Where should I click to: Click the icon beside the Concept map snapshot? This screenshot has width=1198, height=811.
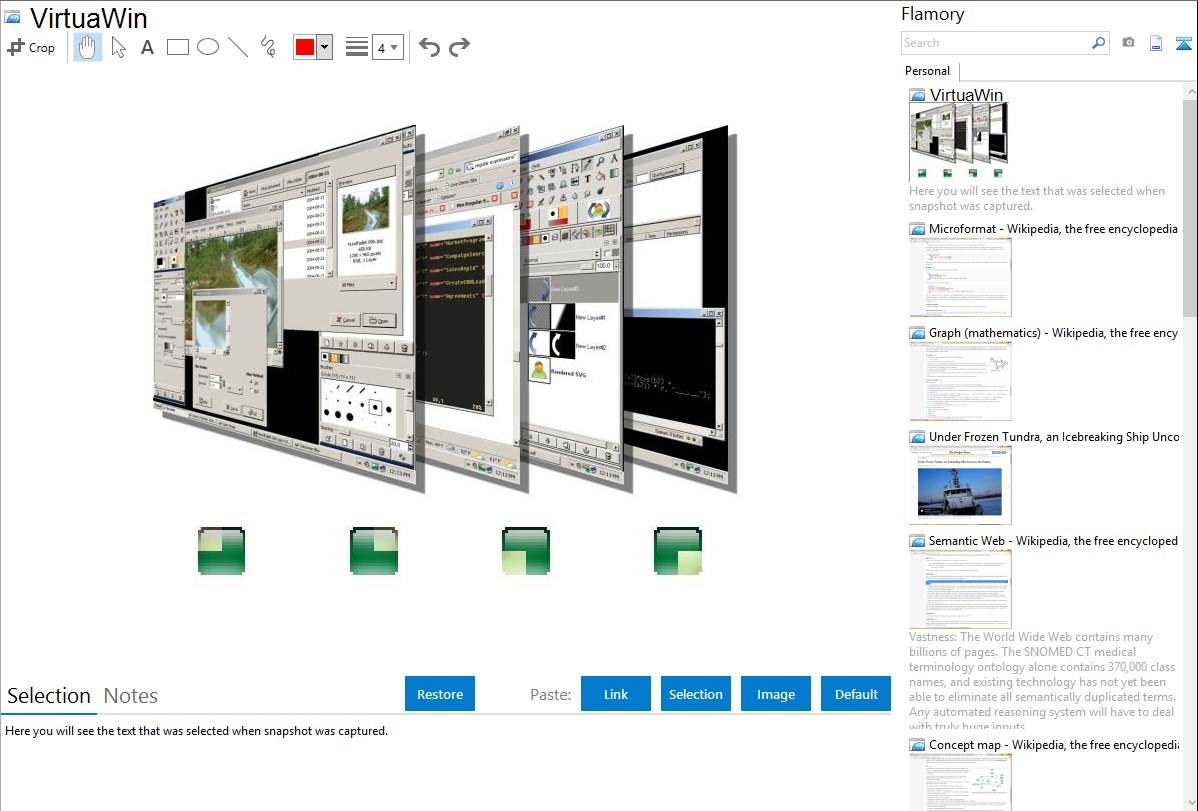(917, 744)
